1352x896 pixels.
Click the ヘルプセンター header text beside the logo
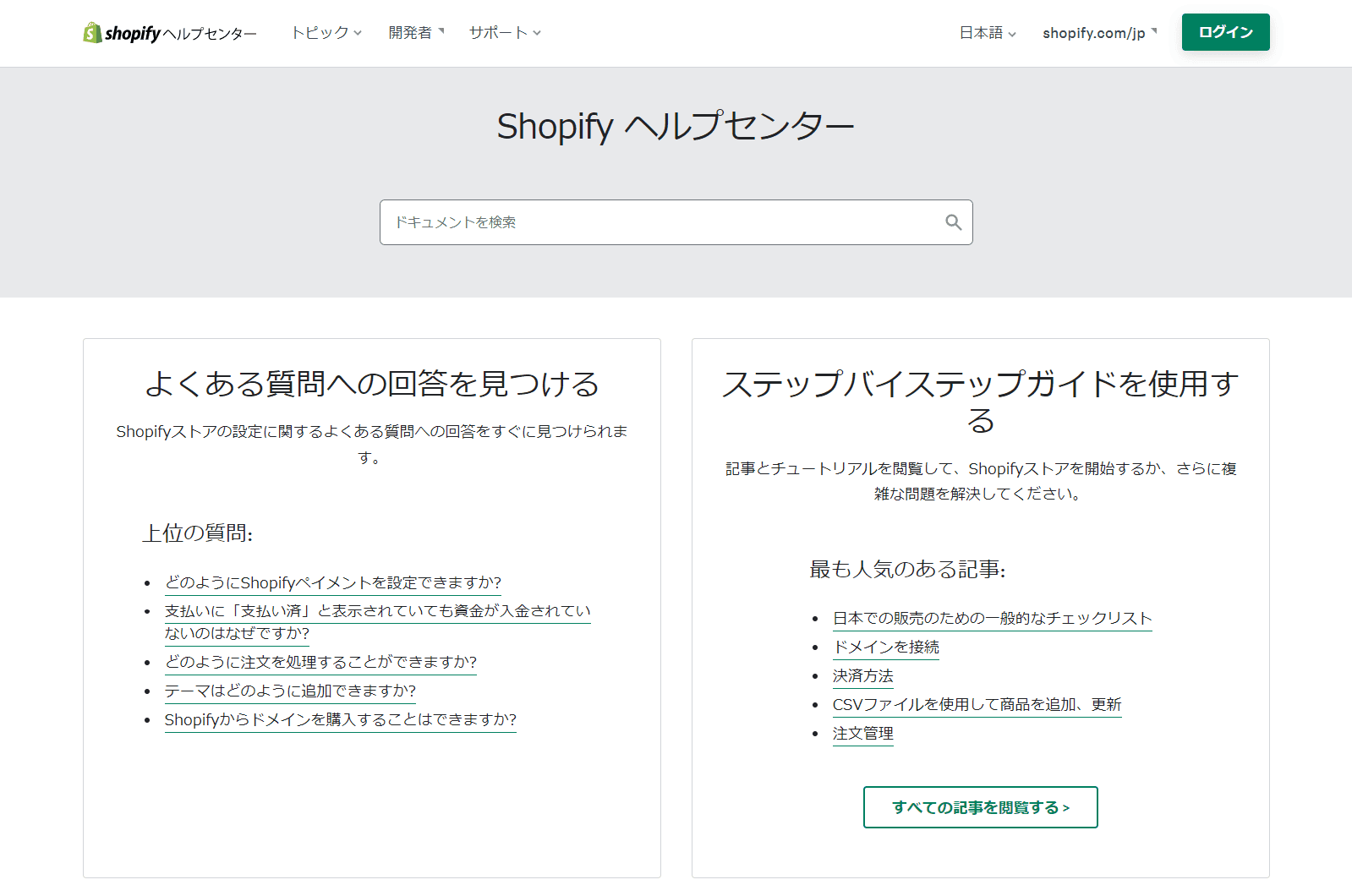coord(210,34)
